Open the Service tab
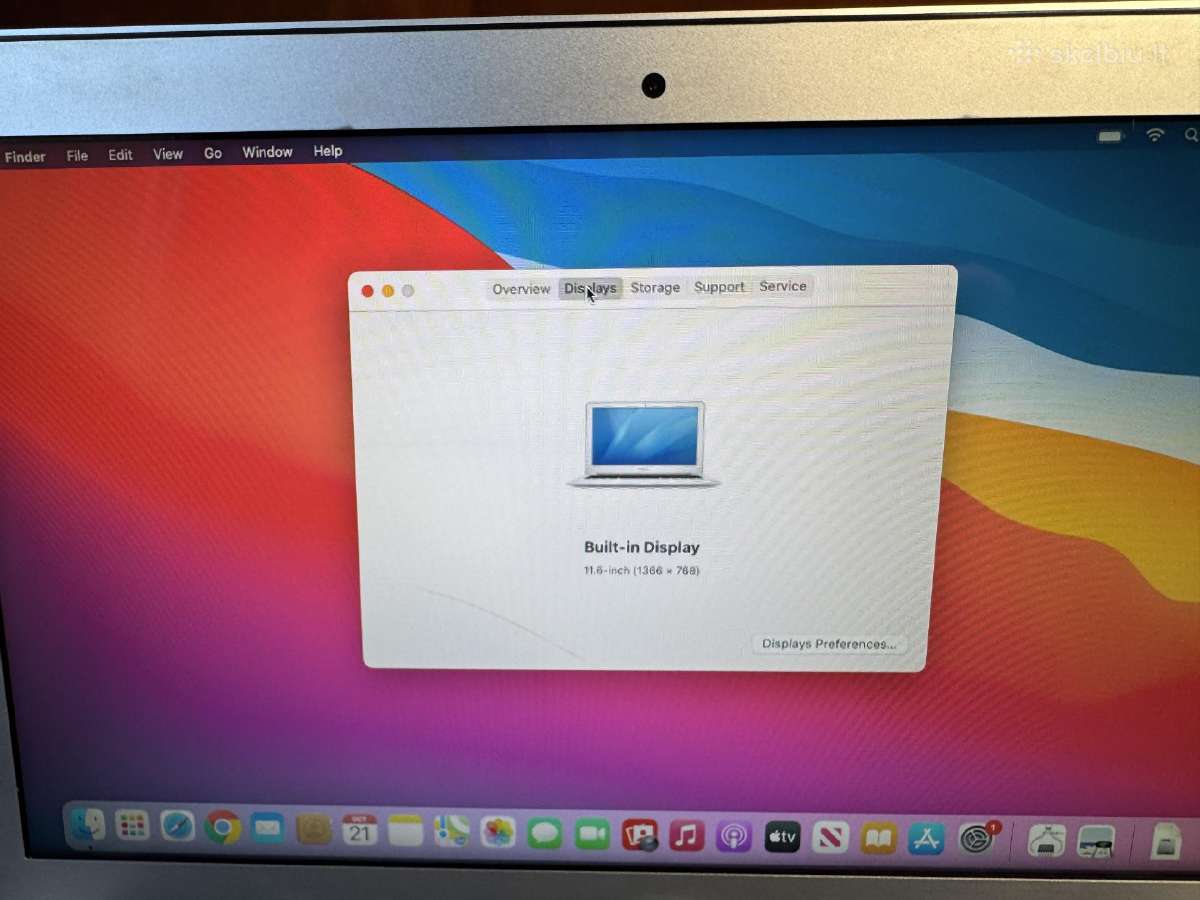The height and width of the screenshot is (900, 1200). tap(782, 286)
